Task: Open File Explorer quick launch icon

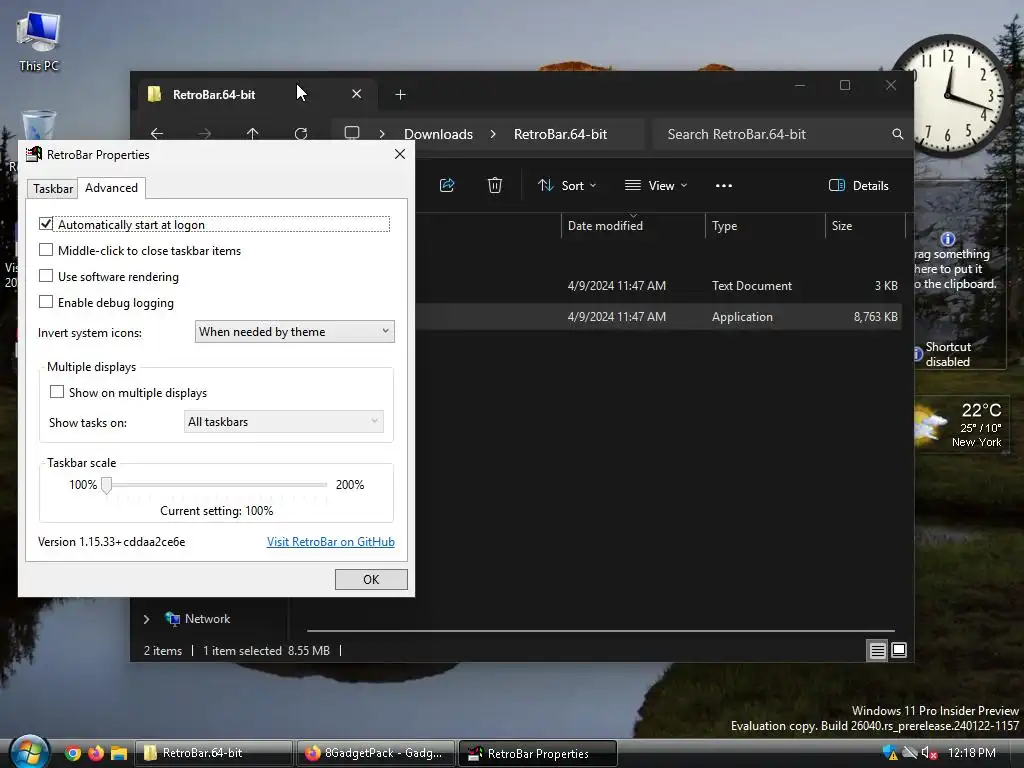Action: 119,753
